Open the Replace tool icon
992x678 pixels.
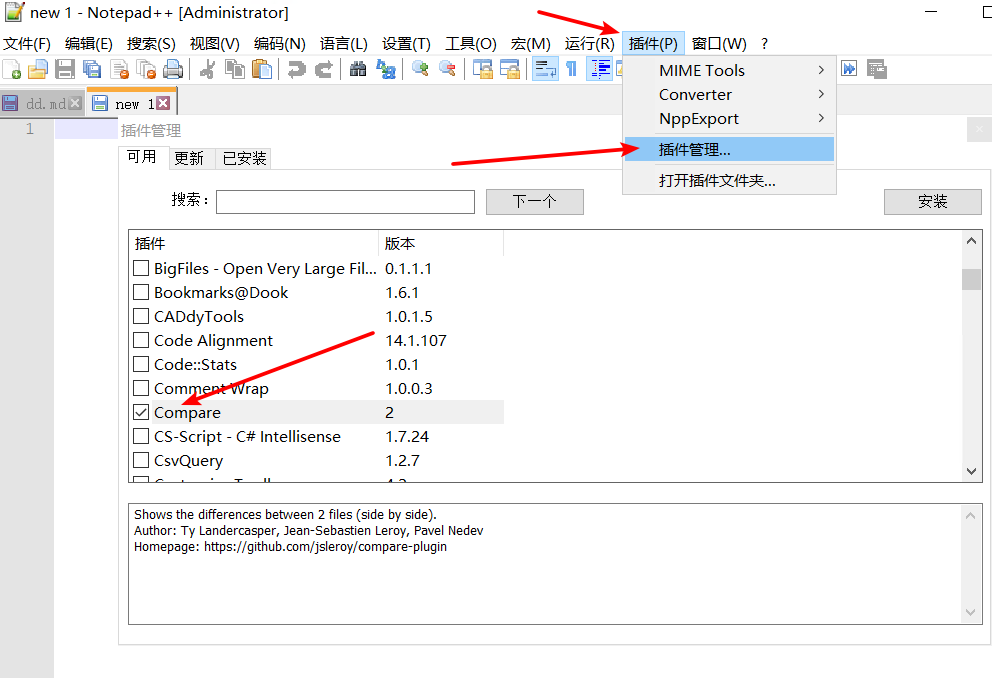point(385,69)
